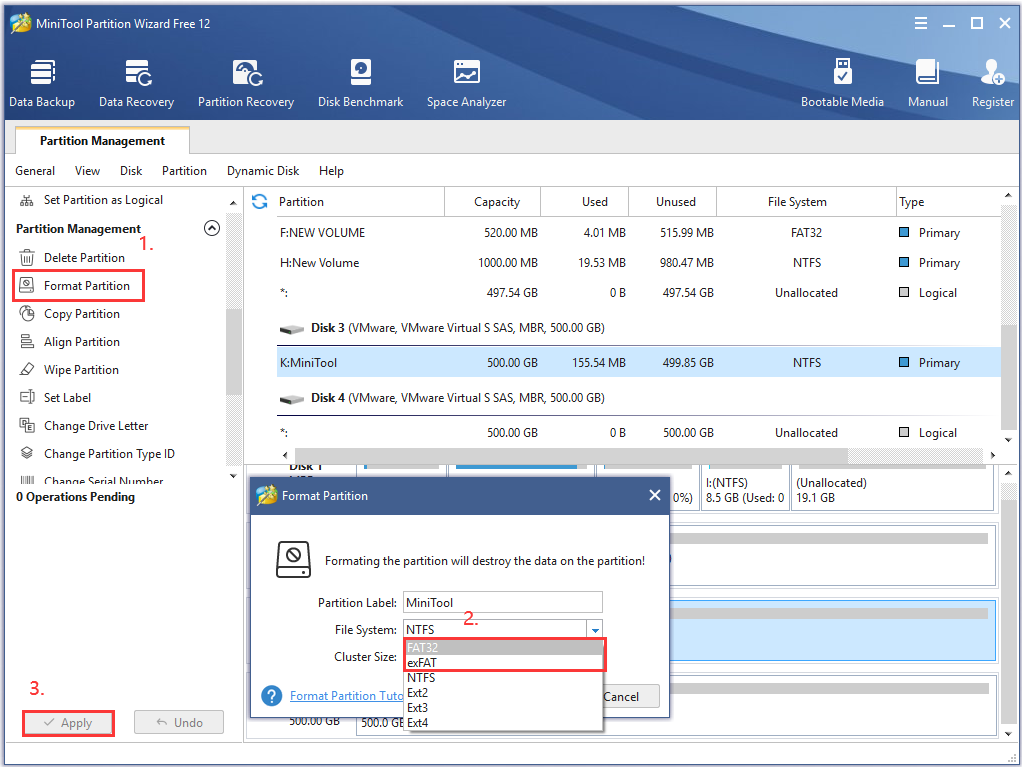Open the Format Partition Tutorial link
The height and width of the screenshot is (767, 1022).
[346, 696]
